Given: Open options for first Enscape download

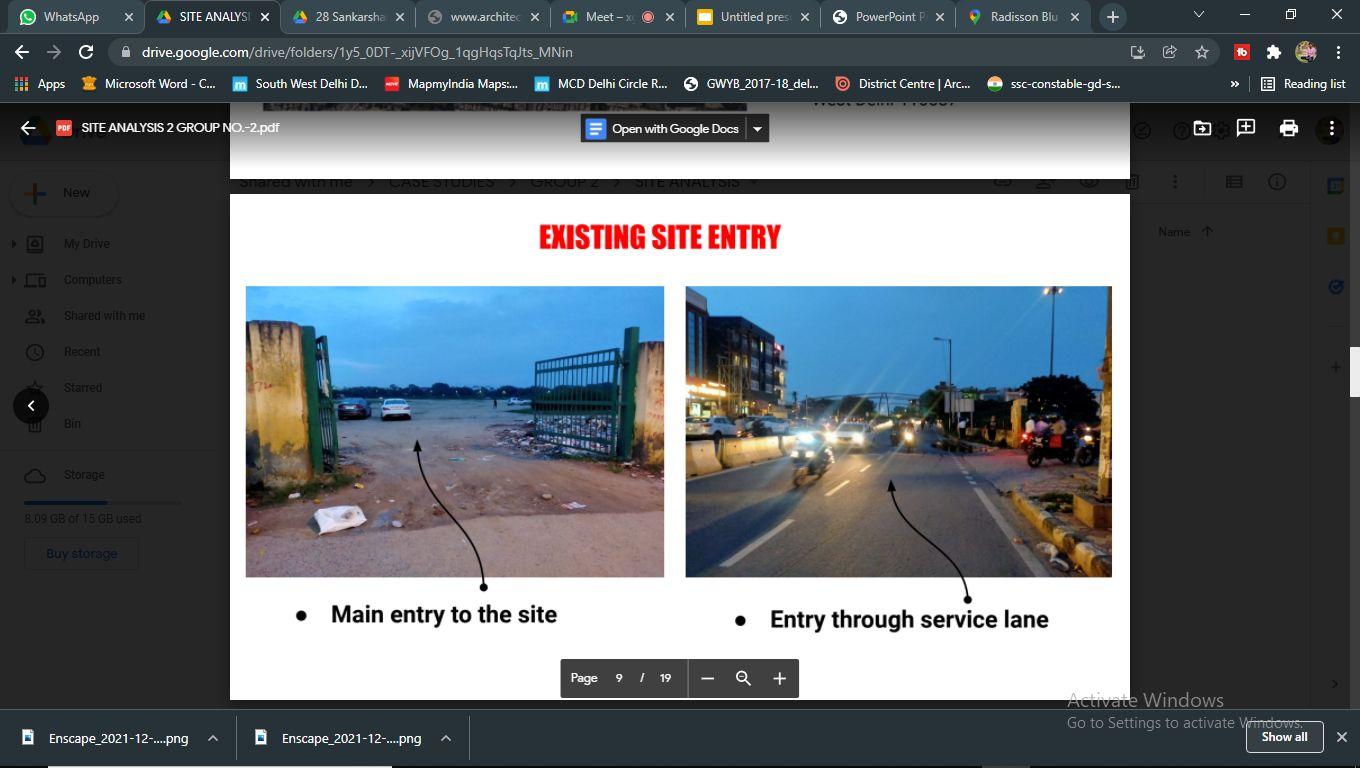Looking at the screenshot, I should (213, 738).
